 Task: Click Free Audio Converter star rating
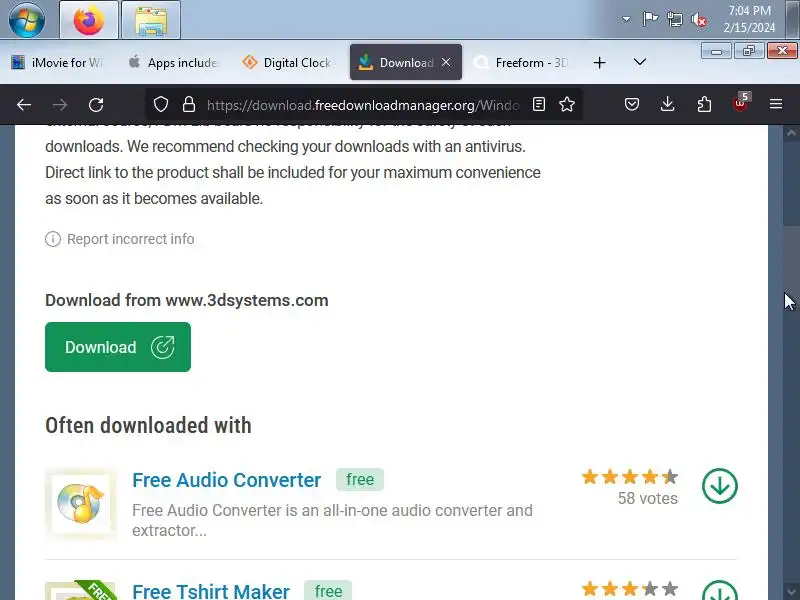[630, 477]
